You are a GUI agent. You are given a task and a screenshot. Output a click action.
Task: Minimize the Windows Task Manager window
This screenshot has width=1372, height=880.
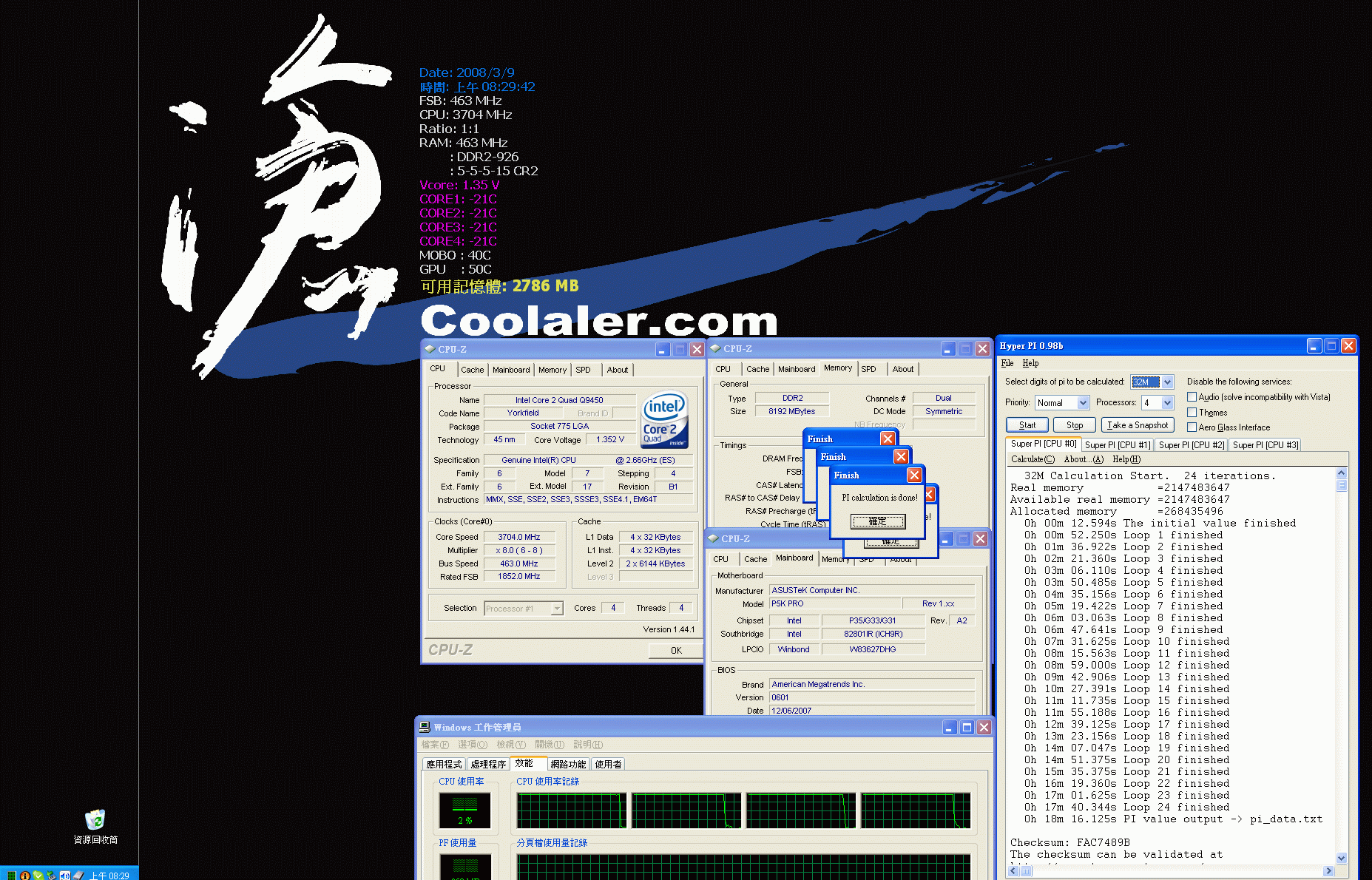(x=950, y=727)
